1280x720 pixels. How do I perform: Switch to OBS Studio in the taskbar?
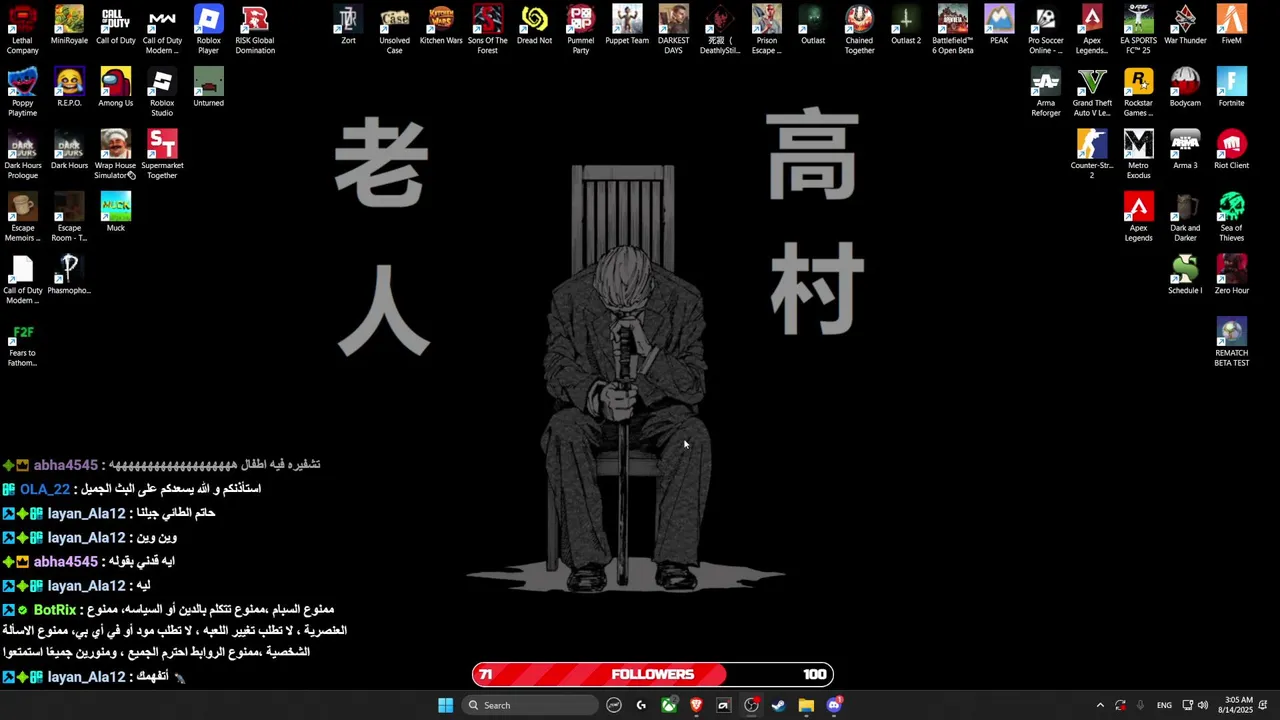(x=751, y=705)
